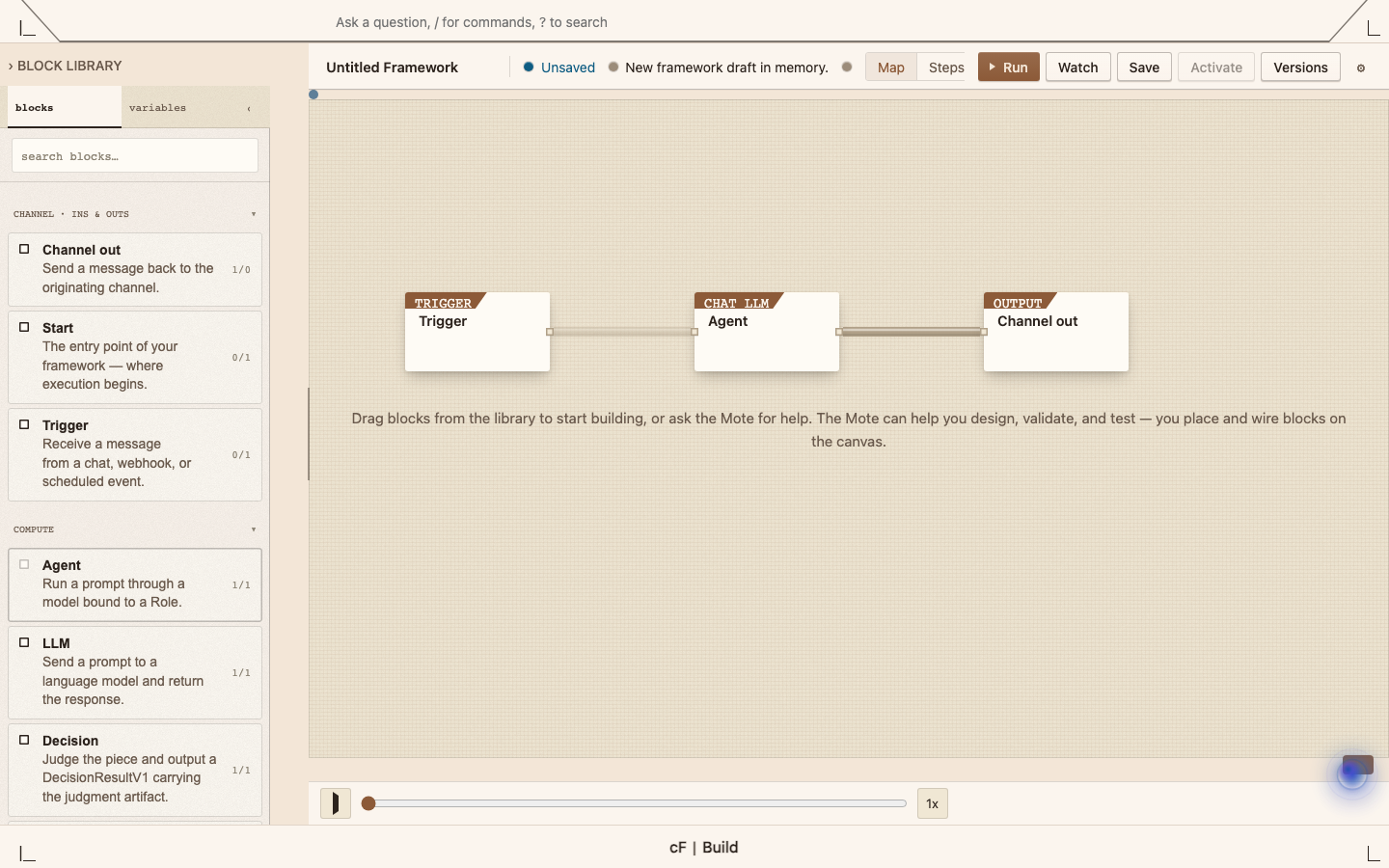Screen dimensions: 1389x868
Task: Click the collapse chevron beside variables tab
Action: (249, 109)
